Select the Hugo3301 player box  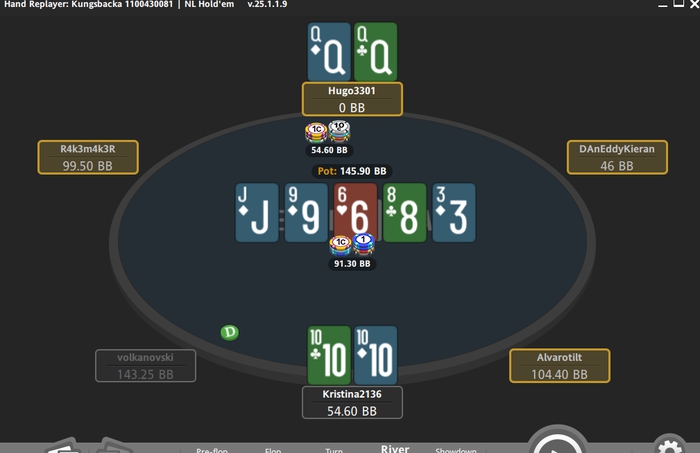pos(352,99)
